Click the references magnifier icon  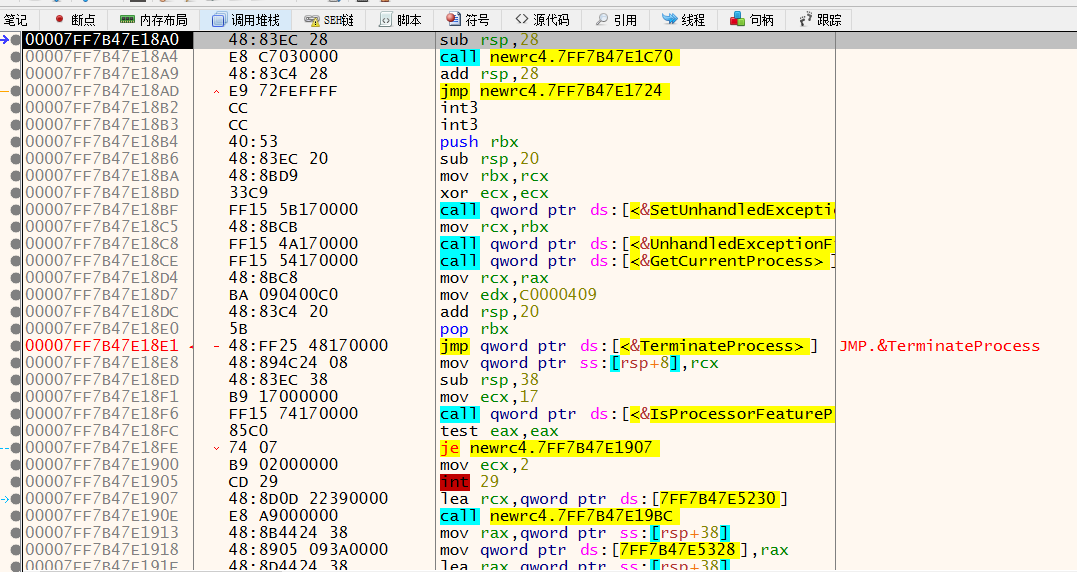(x=601, y=19)
